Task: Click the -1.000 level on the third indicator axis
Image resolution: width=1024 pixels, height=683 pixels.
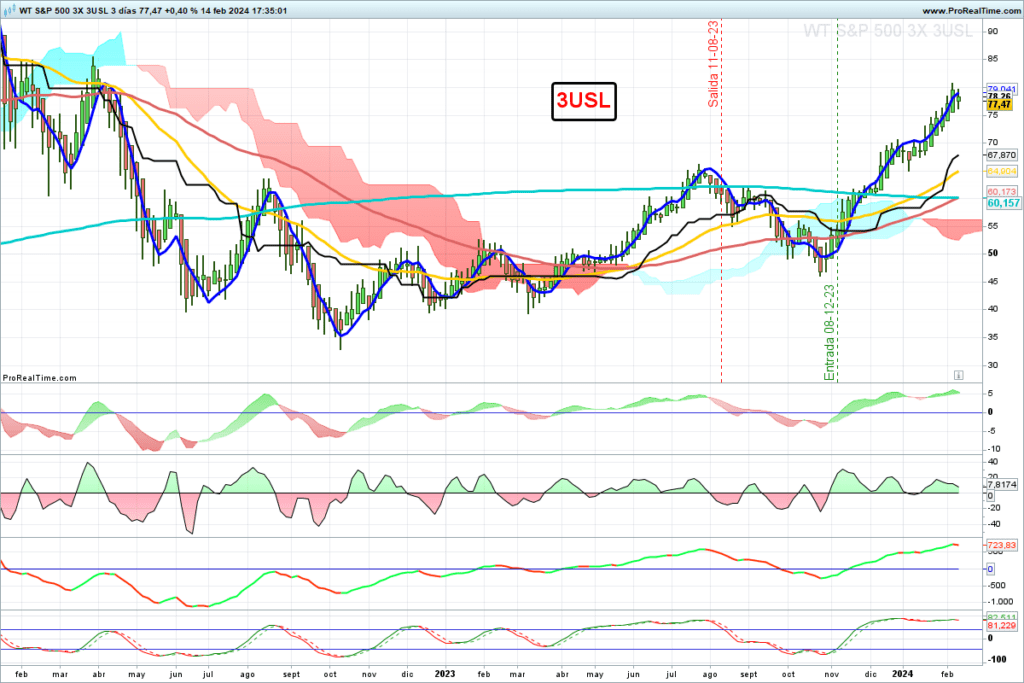Action: 1001,601
